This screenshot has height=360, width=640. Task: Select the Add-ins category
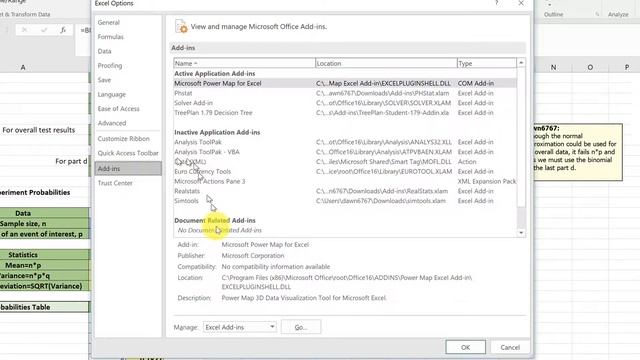tap(128, 169)
